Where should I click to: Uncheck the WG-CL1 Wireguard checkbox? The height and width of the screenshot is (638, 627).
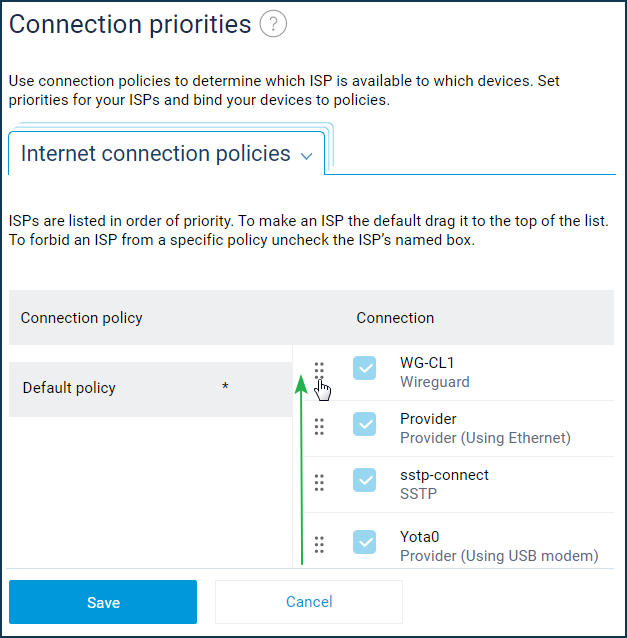pyautogui.click(x=364, y=368)
